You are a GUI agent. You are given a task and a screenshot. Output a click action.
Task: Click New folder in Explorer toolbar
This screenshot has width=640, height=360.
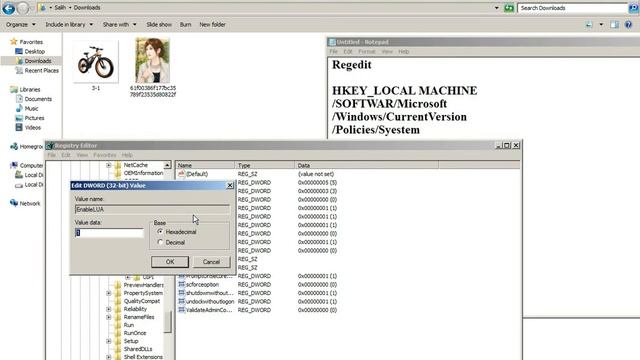click(x=212, y=24)
